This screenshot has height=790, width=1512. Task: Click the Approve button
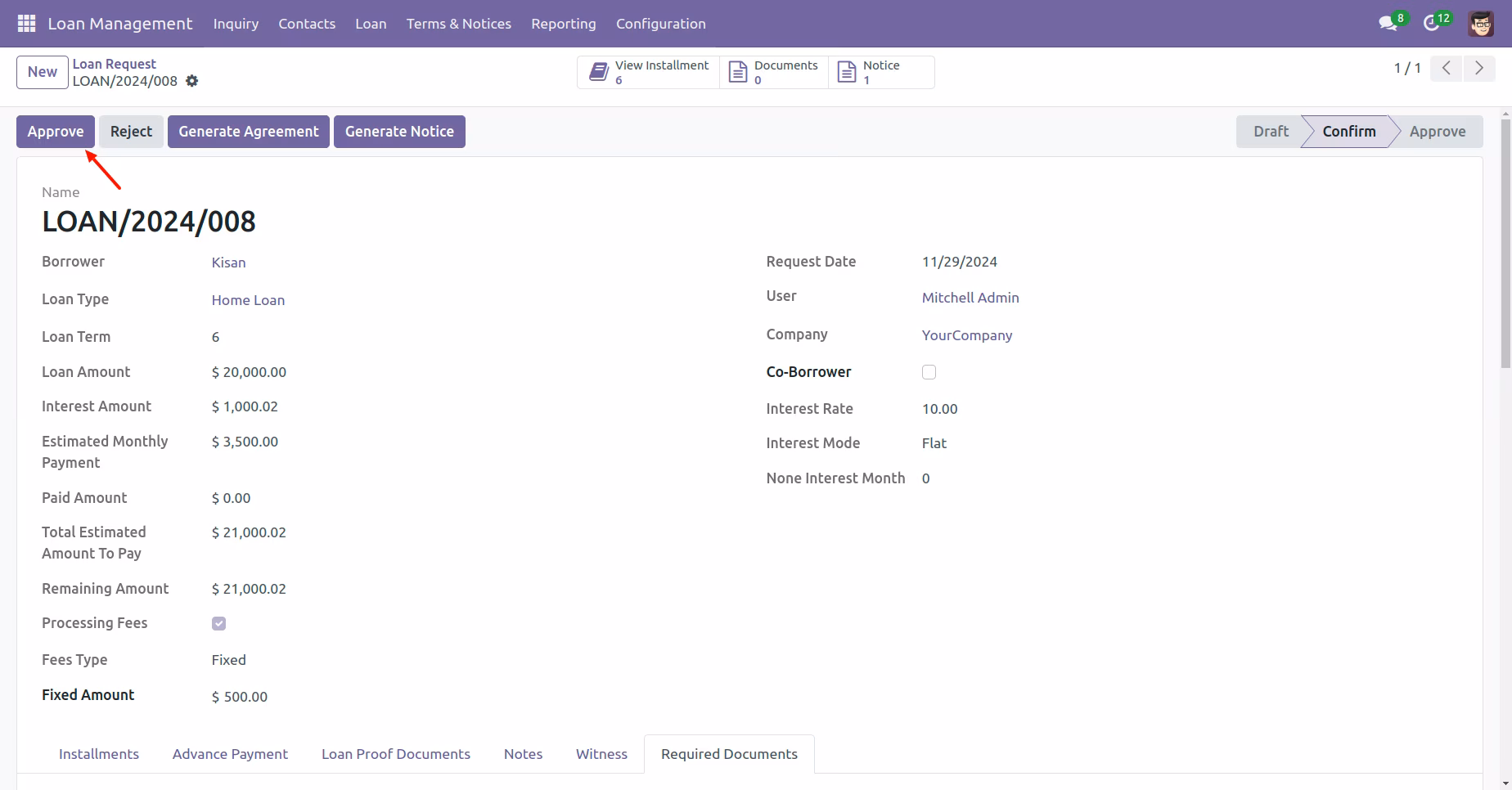pos(56,132)
